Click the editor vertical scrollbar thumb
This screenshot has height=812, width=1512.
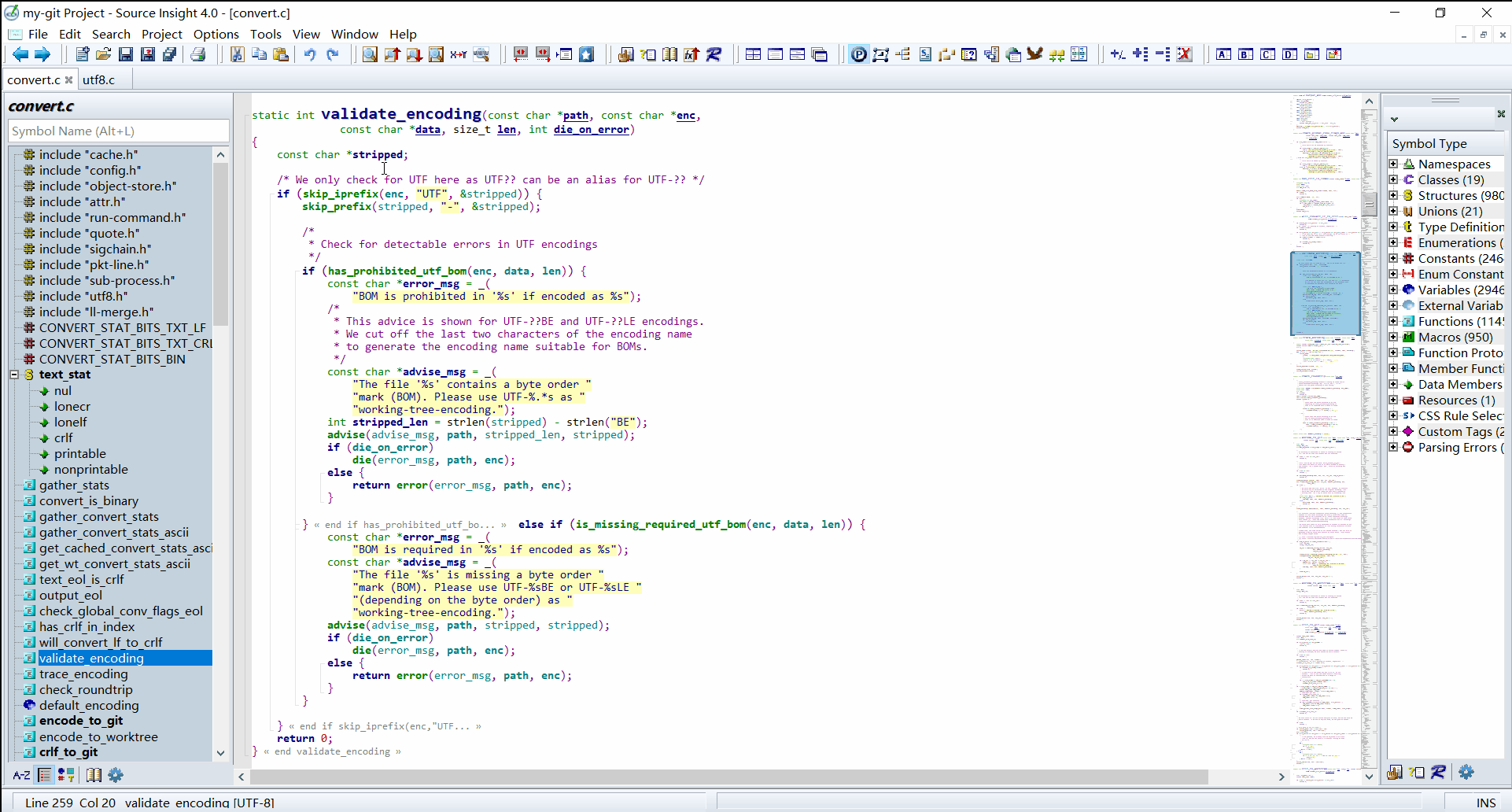coord(1370,205)
